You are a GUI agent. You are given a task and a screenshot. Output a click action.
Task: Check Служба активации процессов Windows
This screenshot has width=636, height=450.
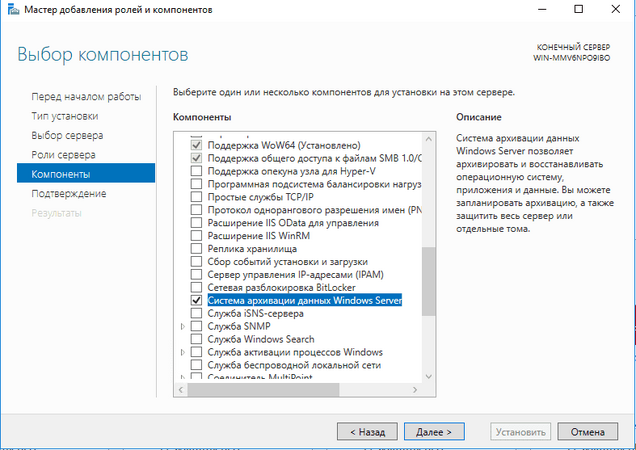tap(196, 352)
